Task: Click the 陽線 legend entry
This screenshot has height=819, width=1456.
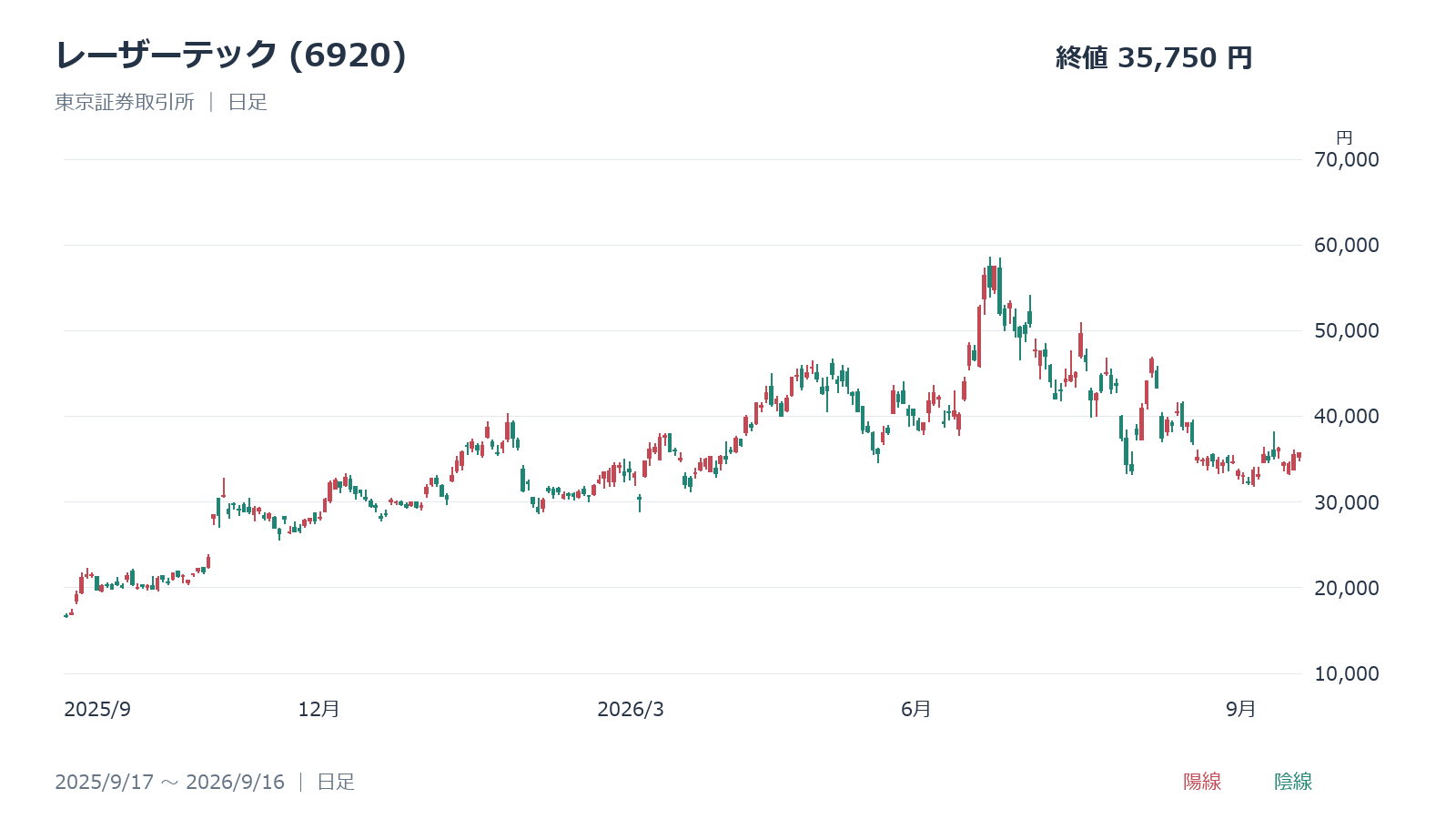Action: (1202, 782)
